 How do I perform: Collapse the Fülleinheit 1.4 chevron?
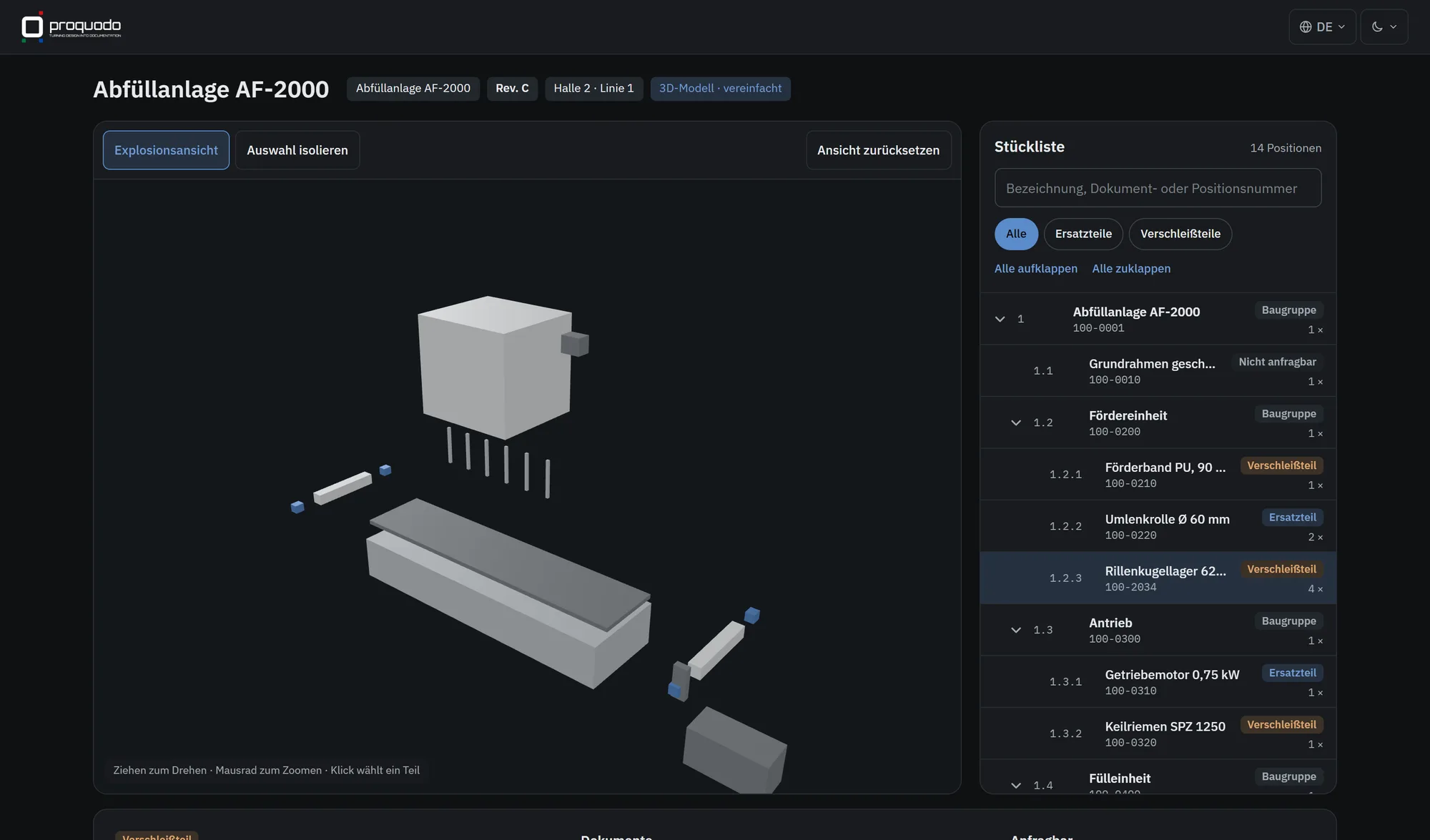point(1015,785)
